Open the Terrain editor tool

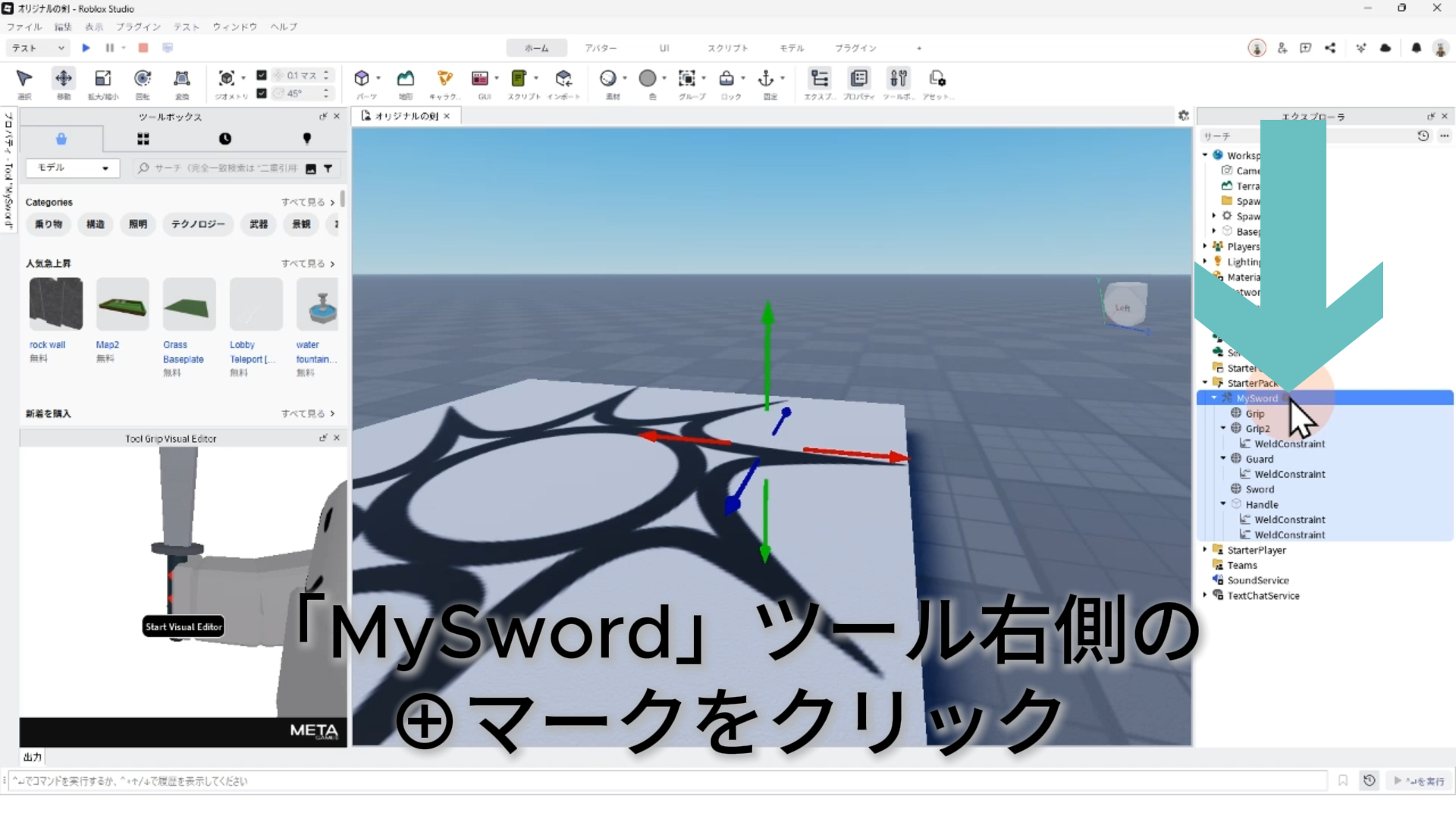(x=406, y=79)
